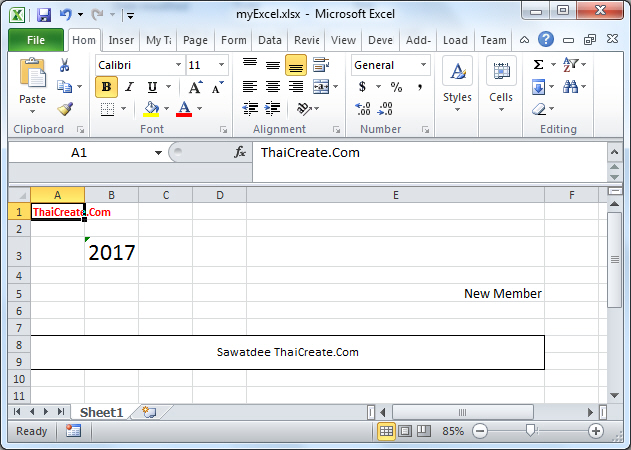Set middle vertical alignment
This screenshot has height=450, width=631.
tap(273, 64)
